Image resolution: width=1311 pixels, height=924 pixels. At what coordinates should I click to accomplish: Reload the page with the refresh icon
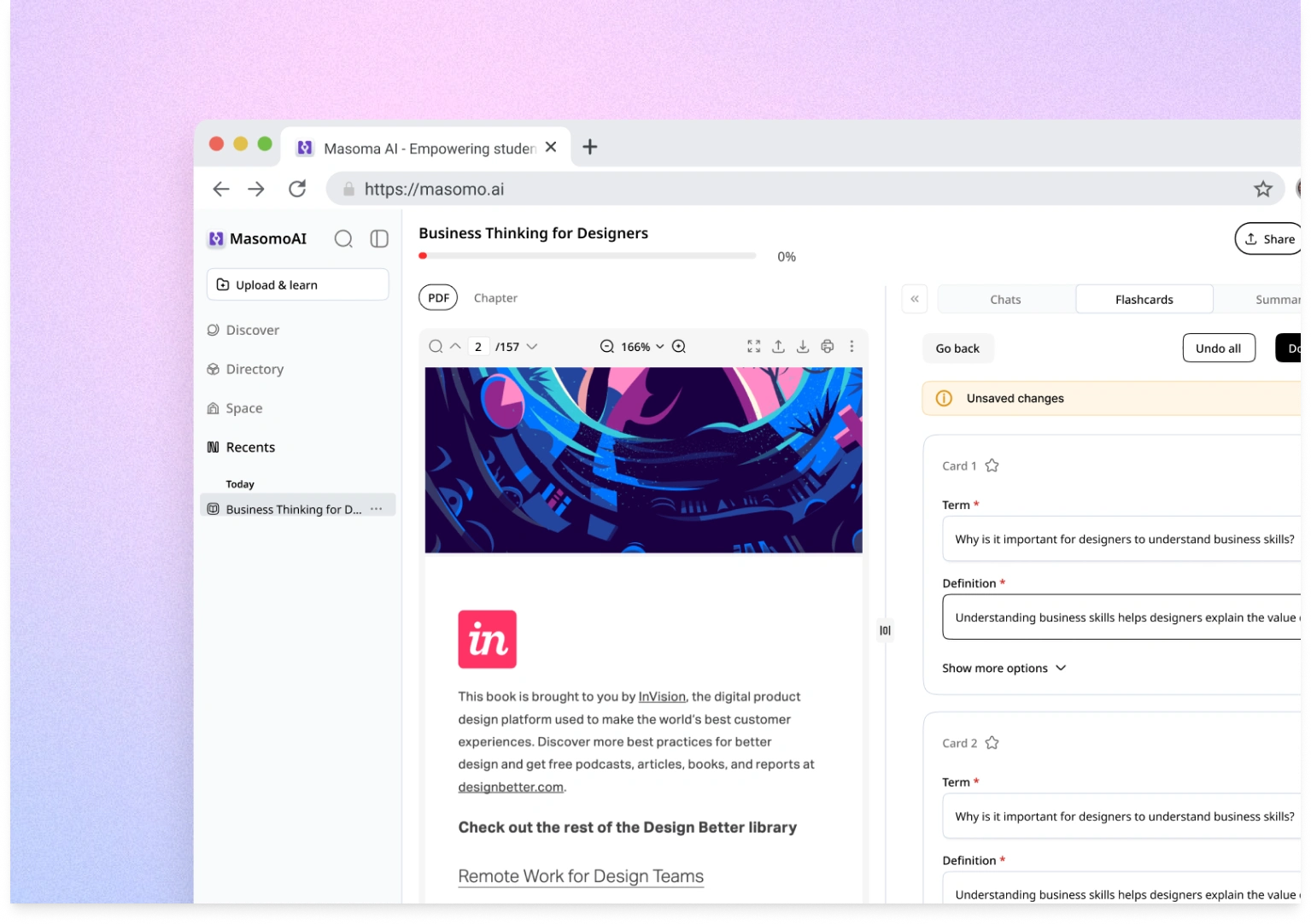pos(297,189)
